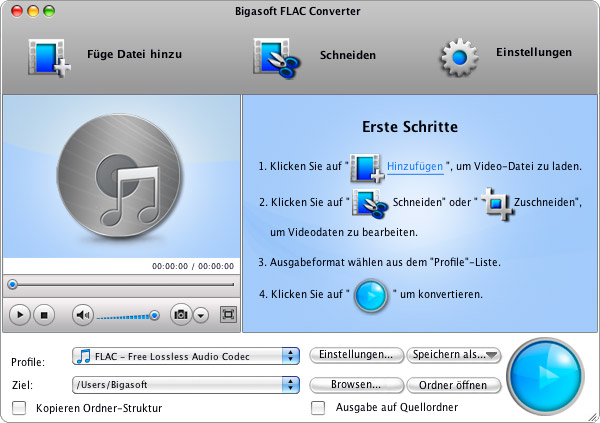Start conversion with the large blue button
The height and width of the screenshot is (423, 600).
pyautogui.click(x=546, y=376)
